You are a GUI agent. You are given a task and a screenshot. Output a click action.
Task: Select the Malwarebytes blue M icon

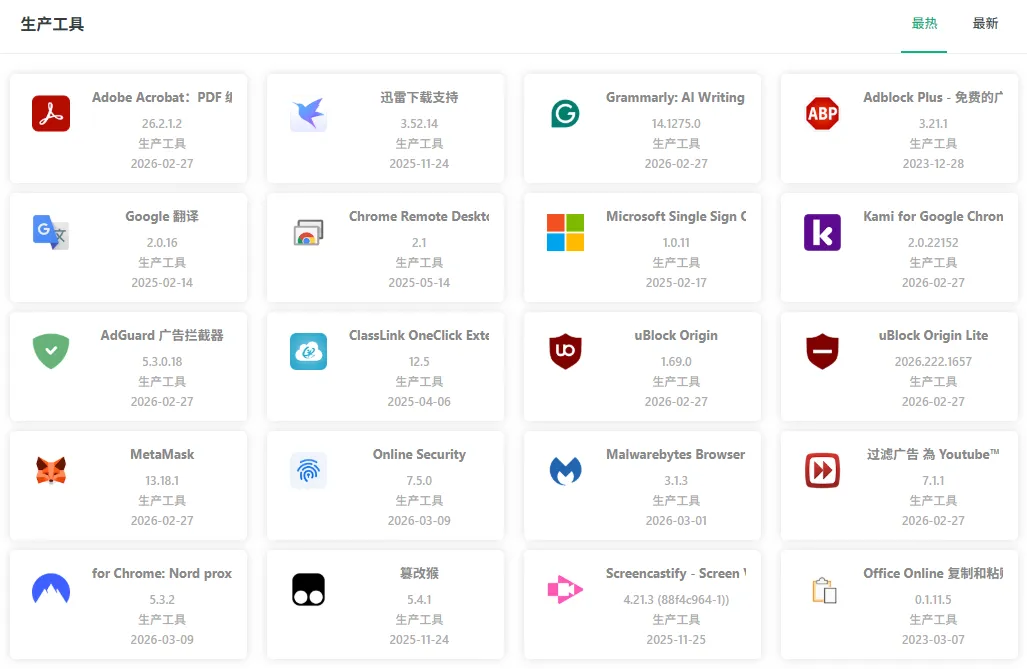click(565, 470)
